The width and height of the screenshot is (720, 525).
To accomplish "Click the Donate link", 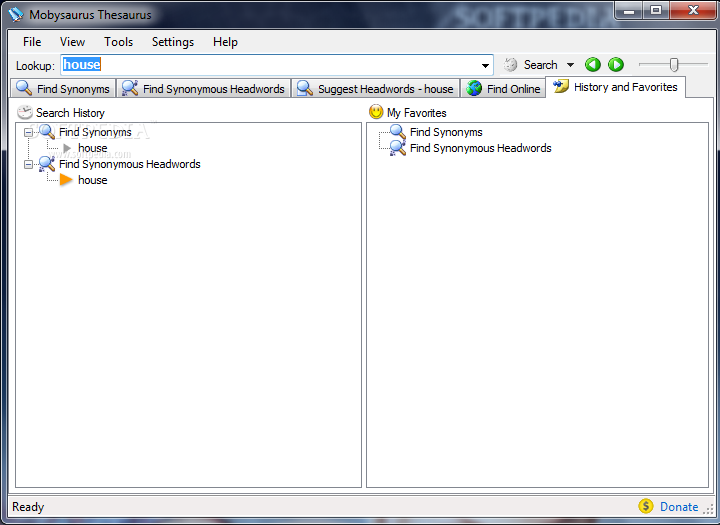I will pos(679,507).
